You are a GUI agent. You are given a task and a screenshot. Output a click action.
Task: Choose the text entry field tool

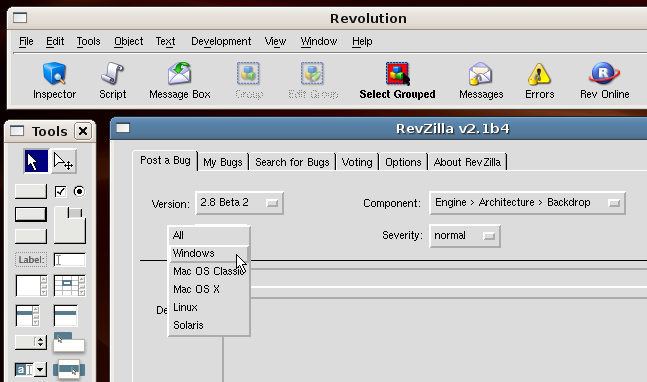tap(69, 259)
